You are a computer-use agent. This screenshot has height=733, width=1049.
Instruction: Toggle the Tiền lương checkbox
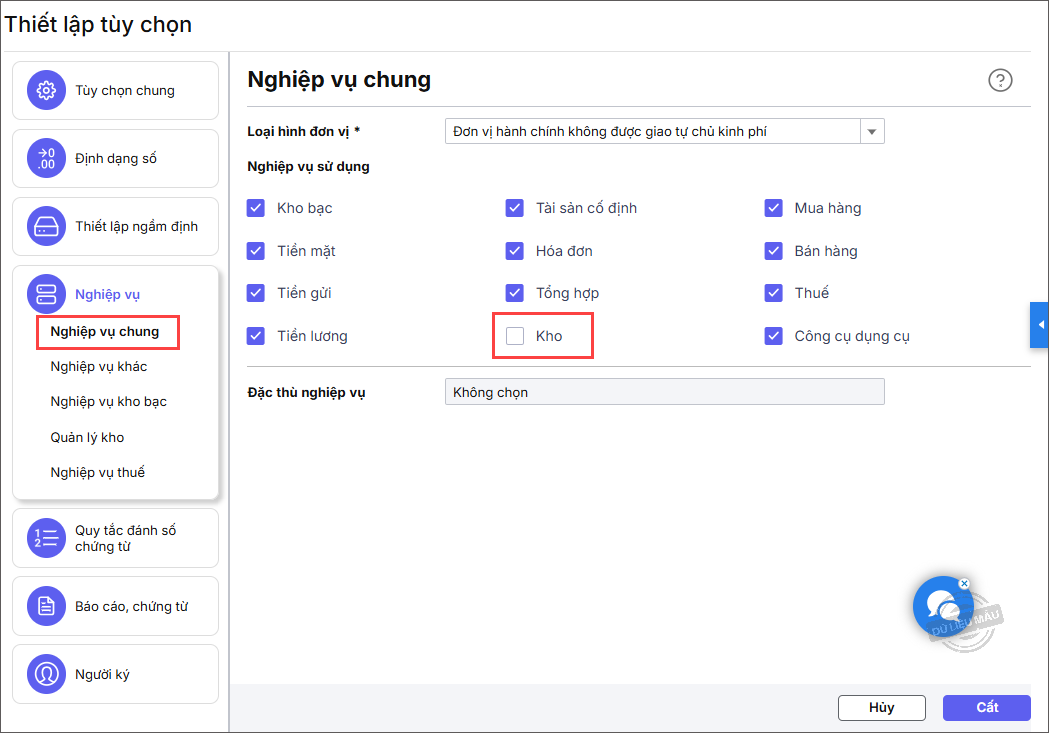tap(256, 336)
